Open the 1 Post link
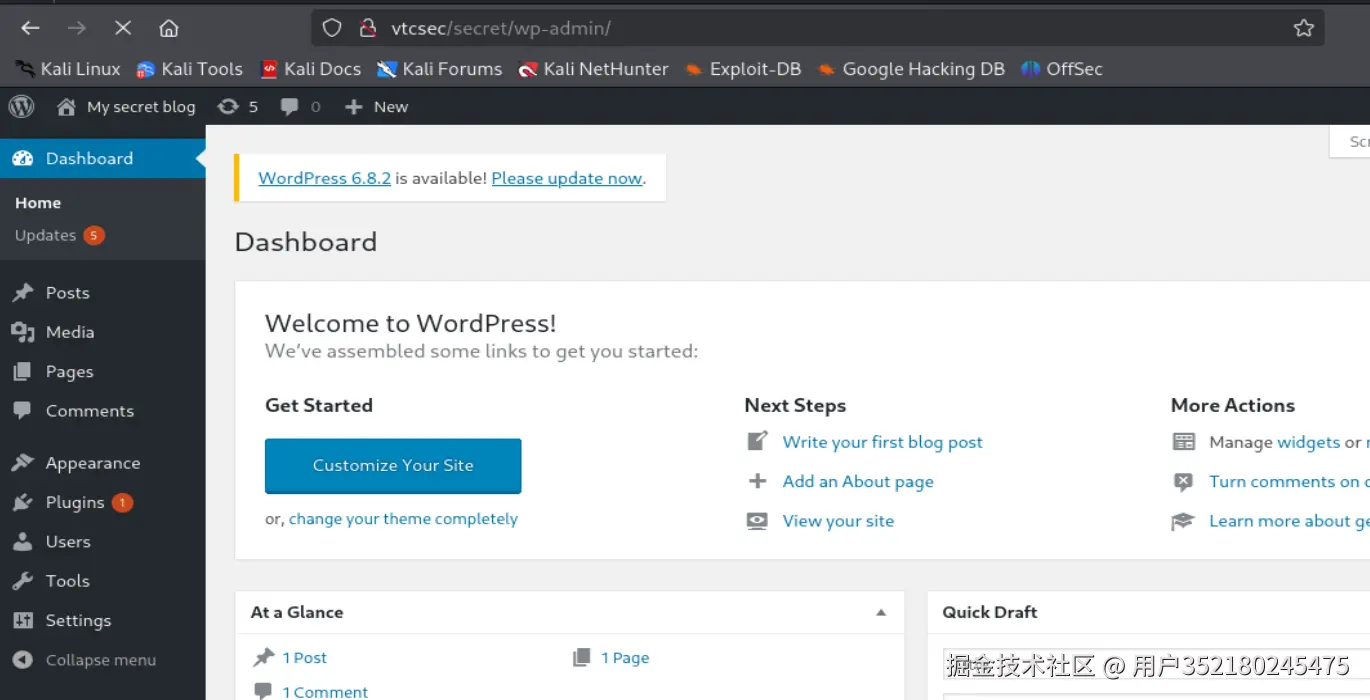This screenshot has height=700, width=1370. 304,658
